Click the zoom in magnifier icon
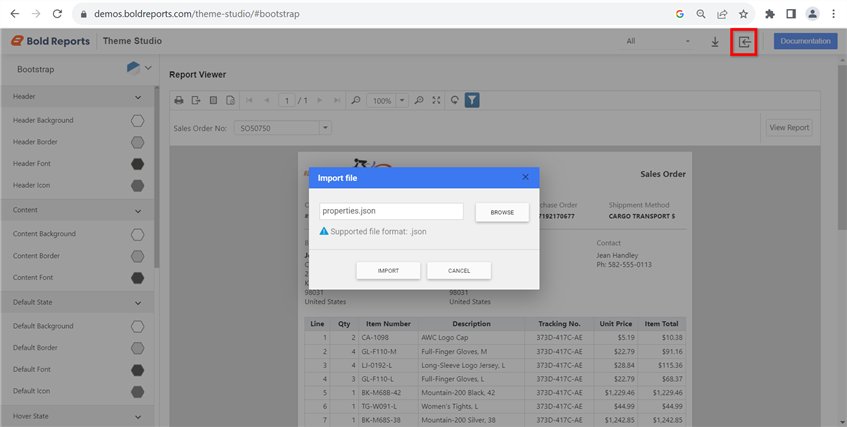 (419, 100)
